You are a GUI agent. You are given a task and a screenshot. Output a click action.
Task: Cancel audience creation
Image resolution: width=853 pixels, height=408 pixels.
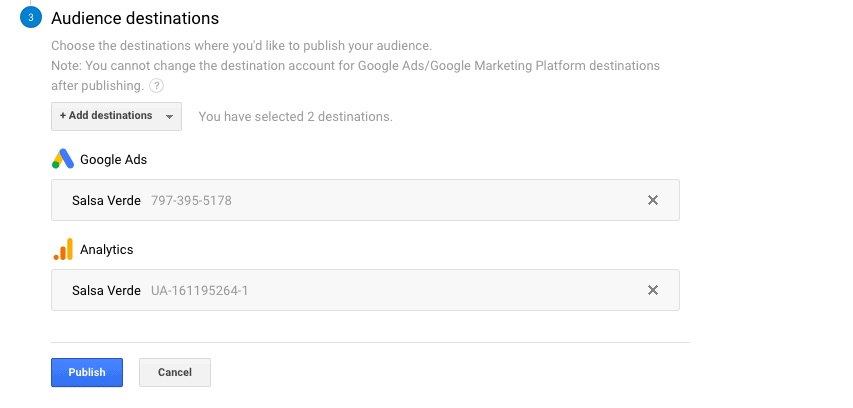[x=175, y=372]
